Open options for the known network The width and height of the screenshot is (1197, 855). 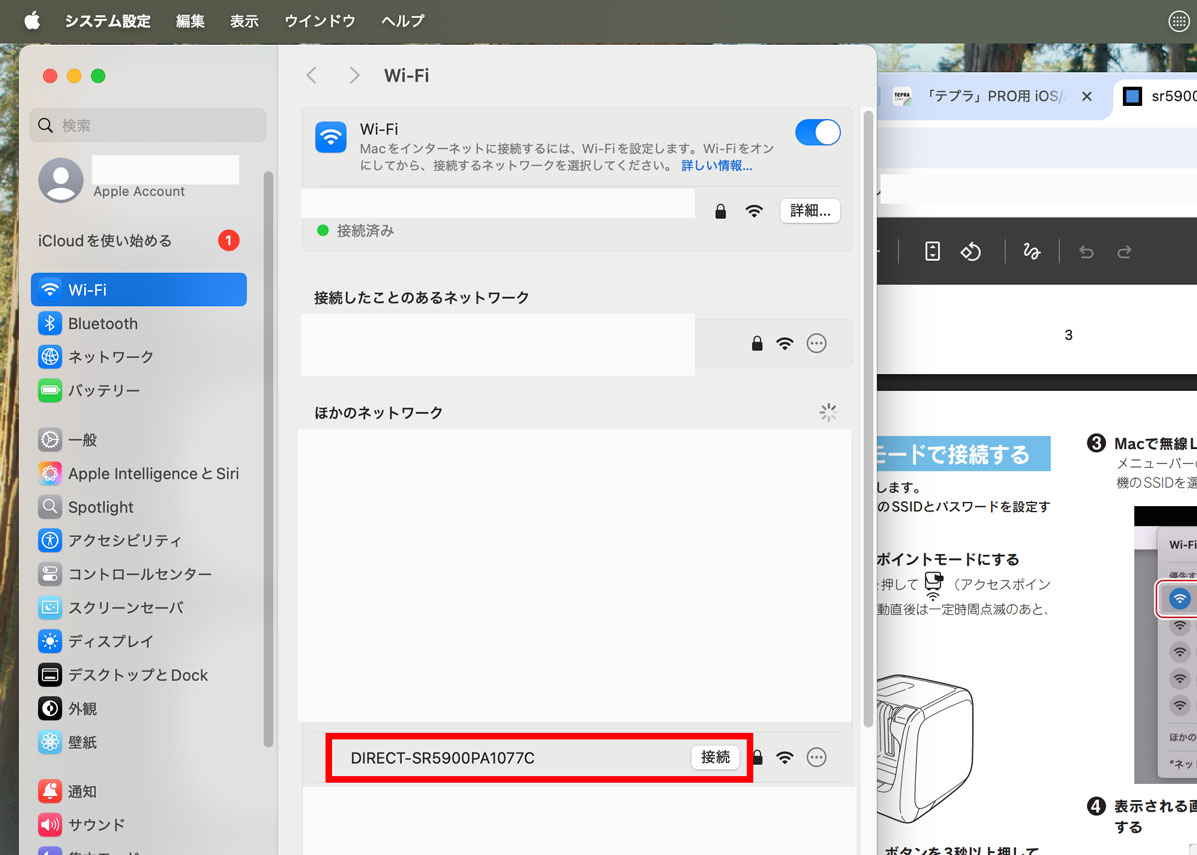click(816, 344)
